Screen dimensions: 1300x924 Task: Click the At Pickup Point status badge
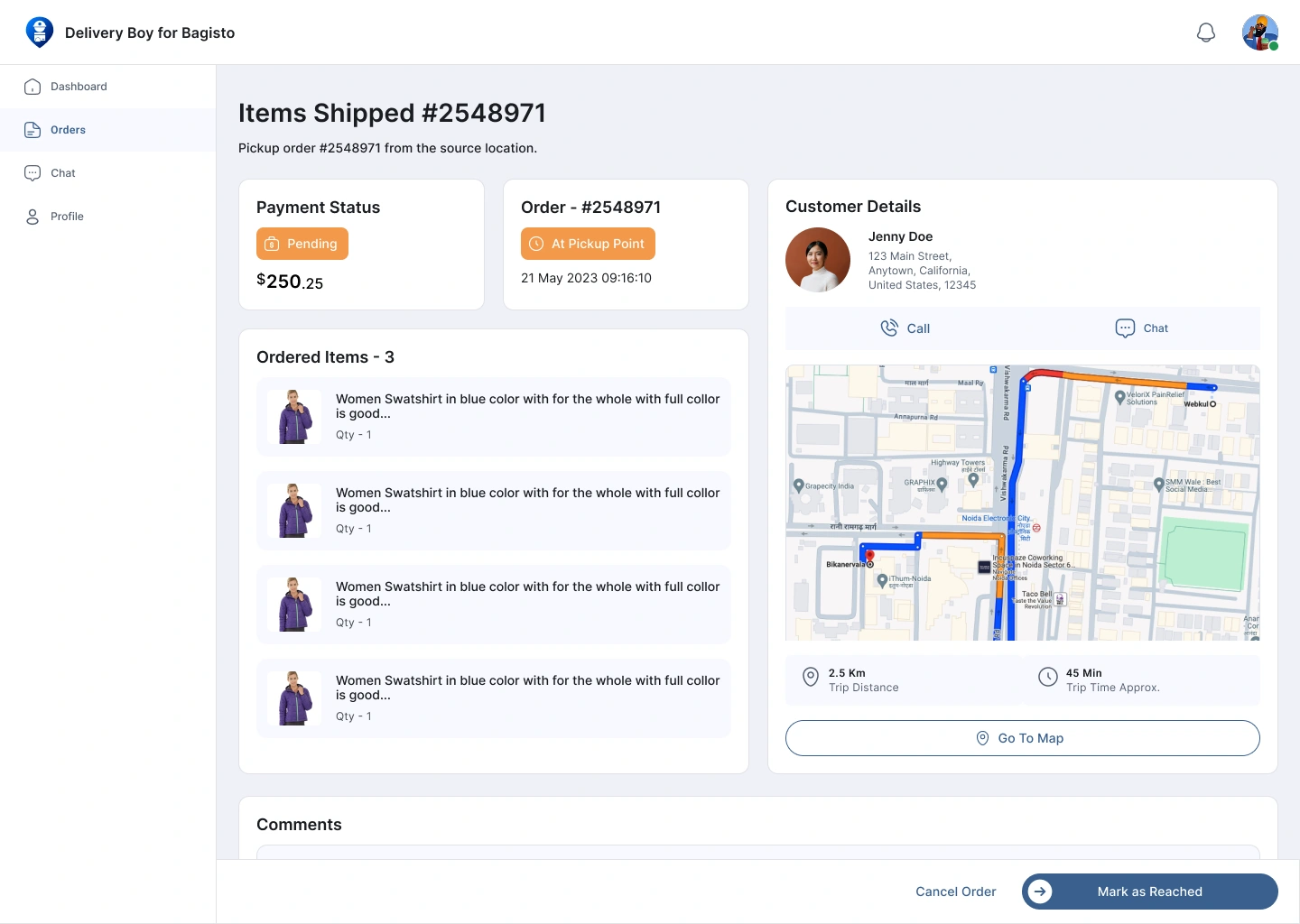pyautogui.click(x=588, y=244)
